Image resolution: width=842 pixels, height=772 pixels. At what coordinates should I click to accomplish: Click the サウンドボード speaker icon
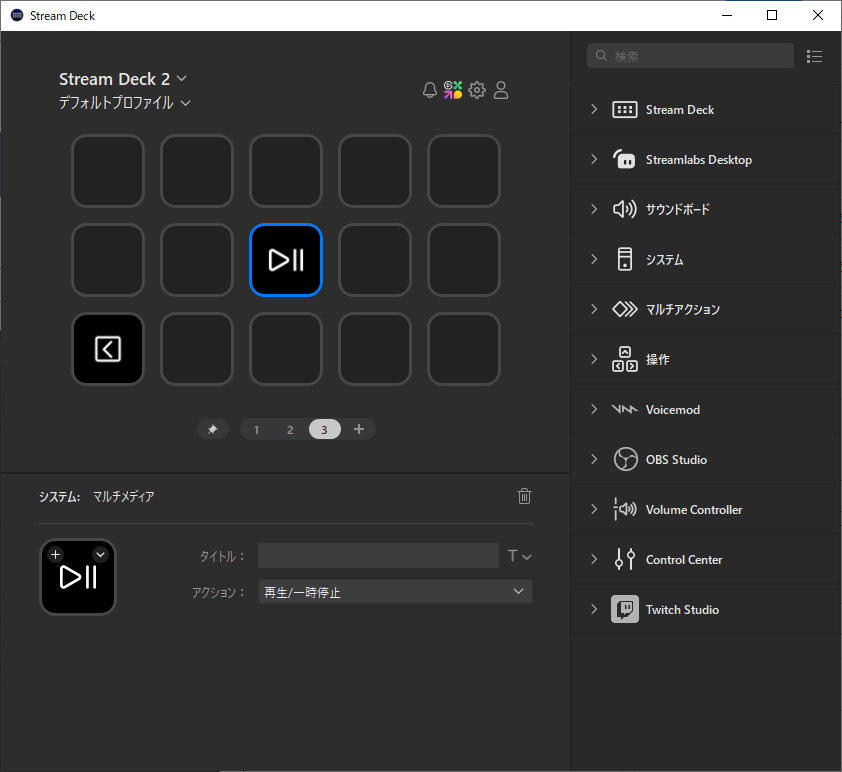click(625, 209)
